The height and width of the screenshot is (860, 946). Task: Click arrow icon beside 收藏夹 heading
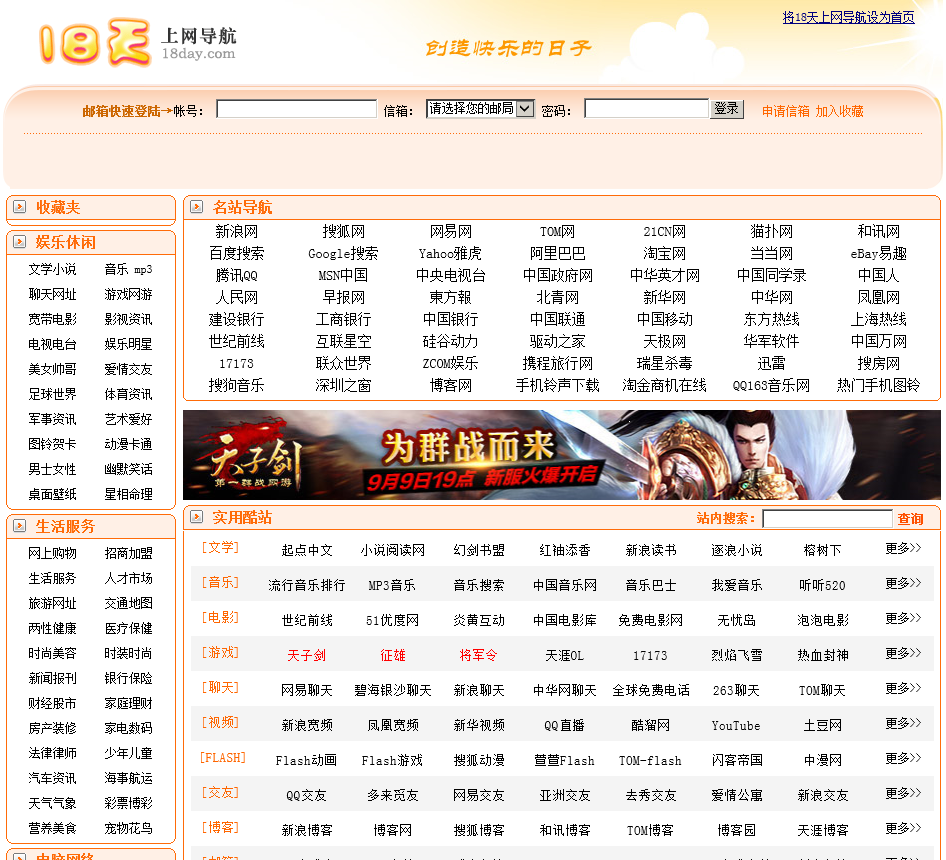[x=20, y=207]
